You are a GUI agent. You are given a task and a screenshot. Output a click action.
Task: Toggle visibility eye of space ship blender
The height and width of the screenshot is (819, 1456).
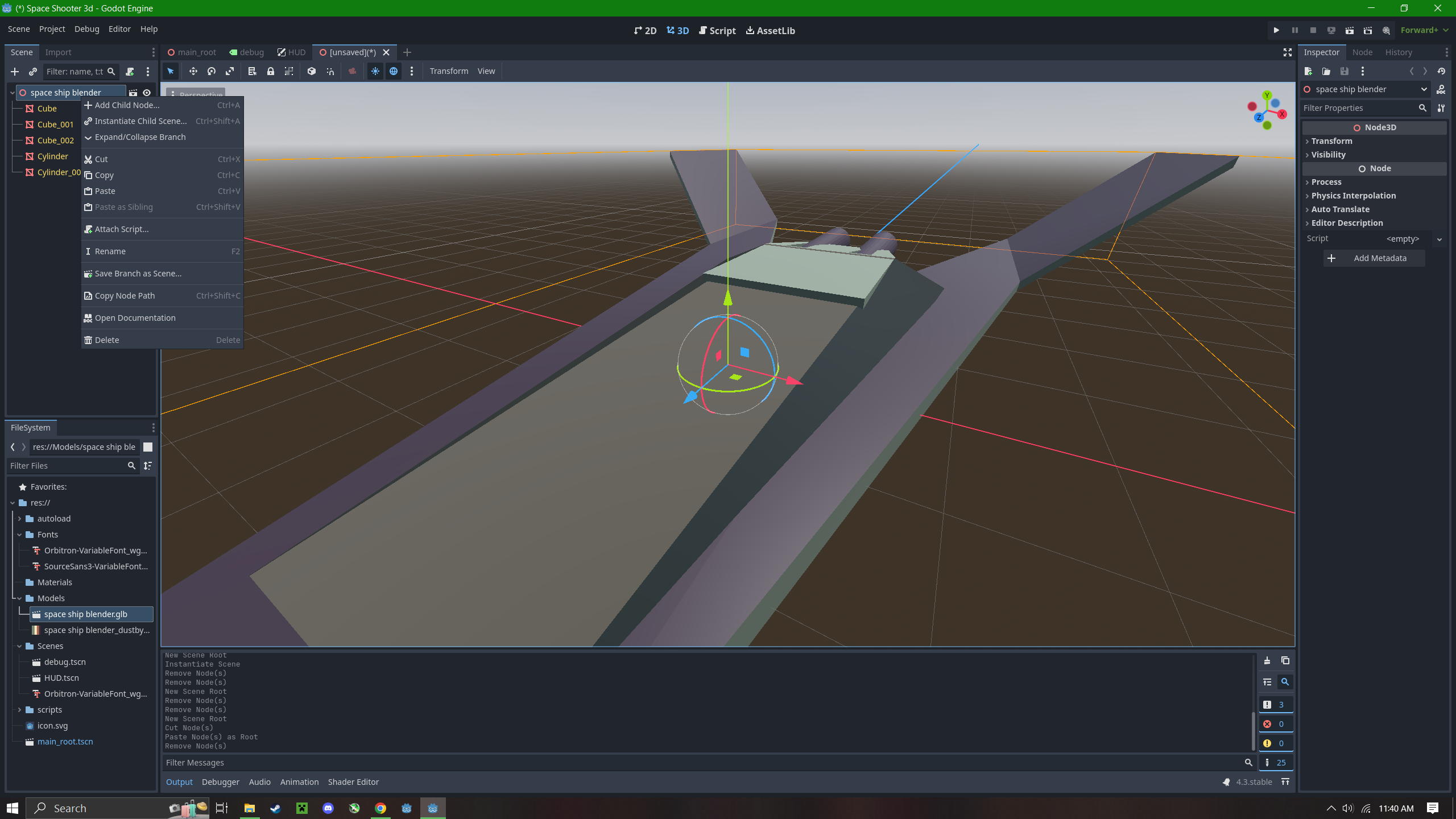(x=147, y=93)
